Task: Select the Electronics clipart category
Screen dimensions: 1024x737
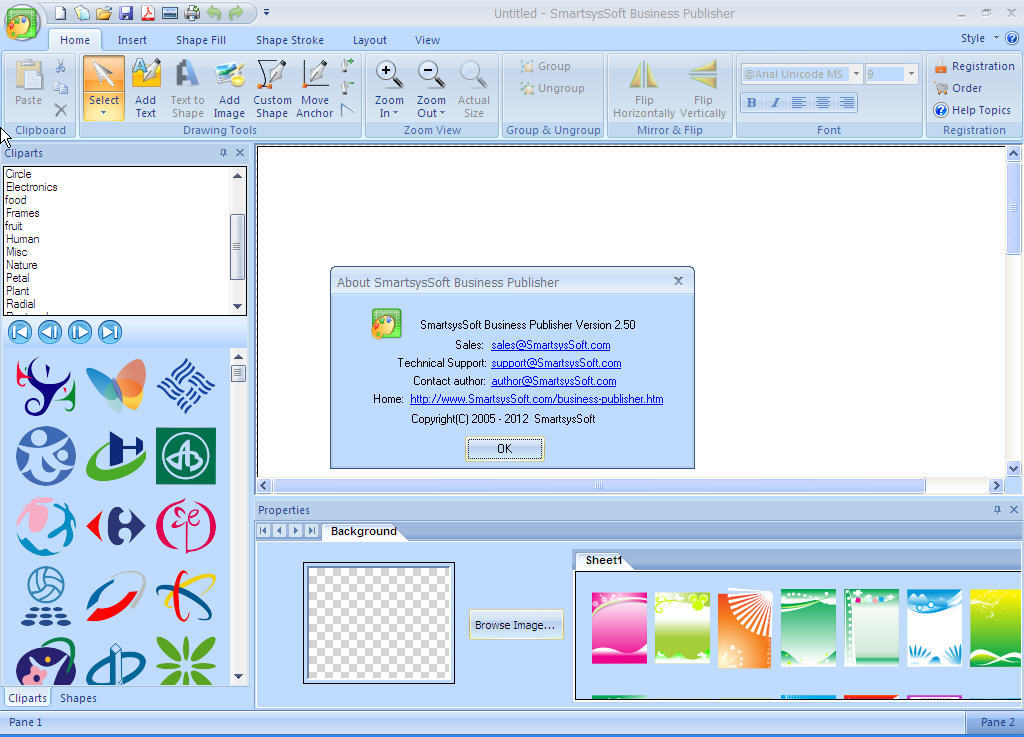Action: (31, 187)
